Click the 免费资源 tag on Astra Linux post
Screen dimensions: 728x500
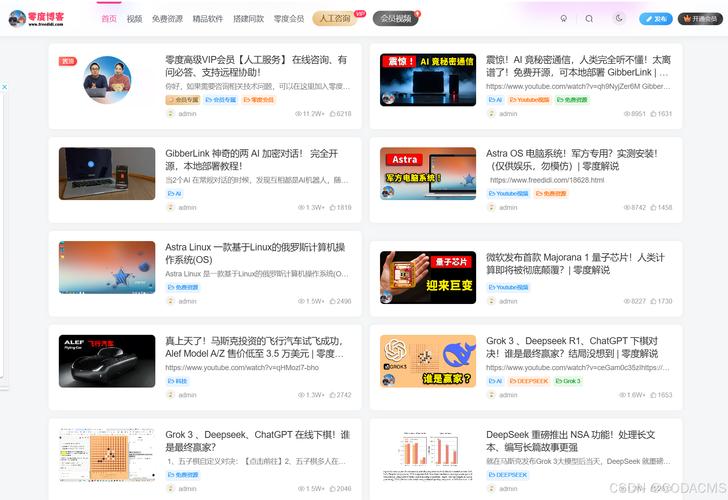coord(183,287)
